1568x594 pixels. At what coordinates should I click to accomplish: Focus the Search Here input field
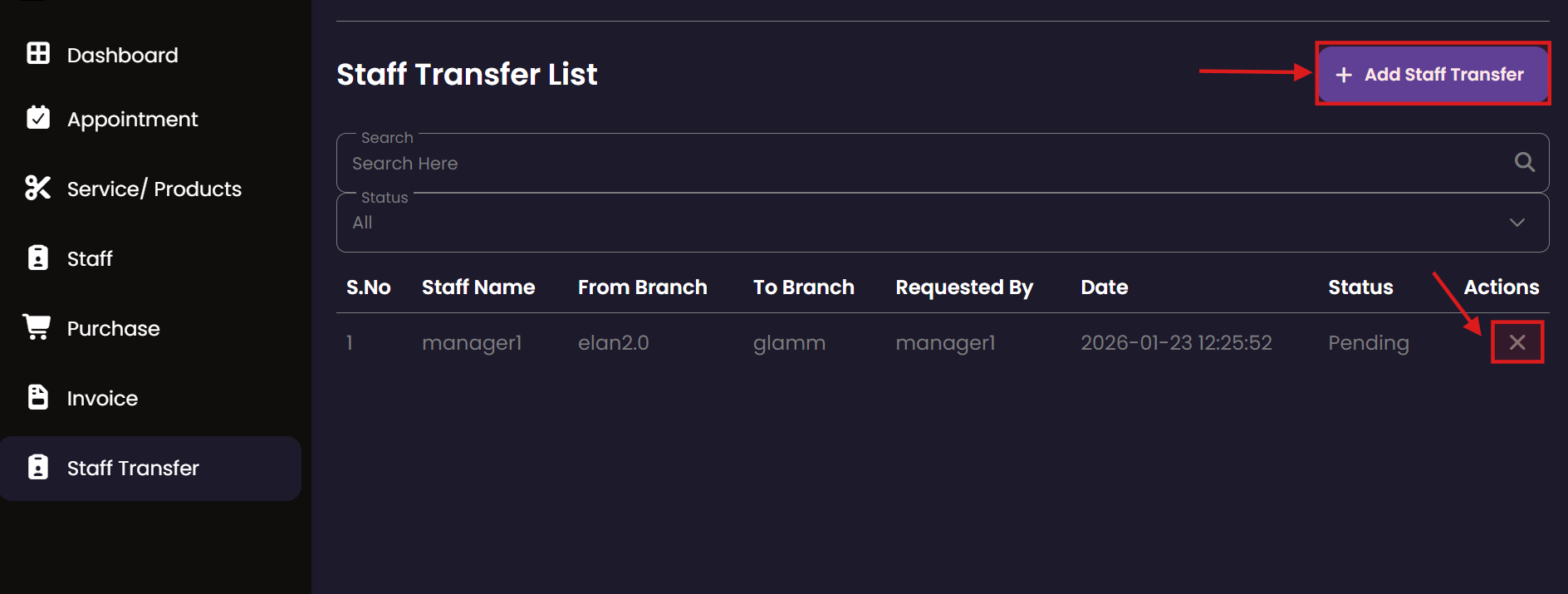tap(922, 164)
